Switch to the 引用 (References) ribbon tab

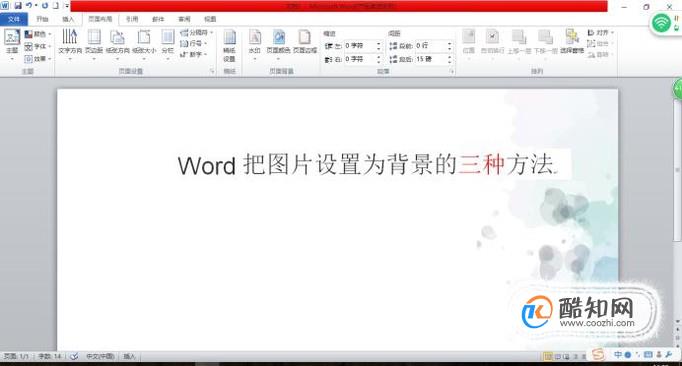[132, 19]
